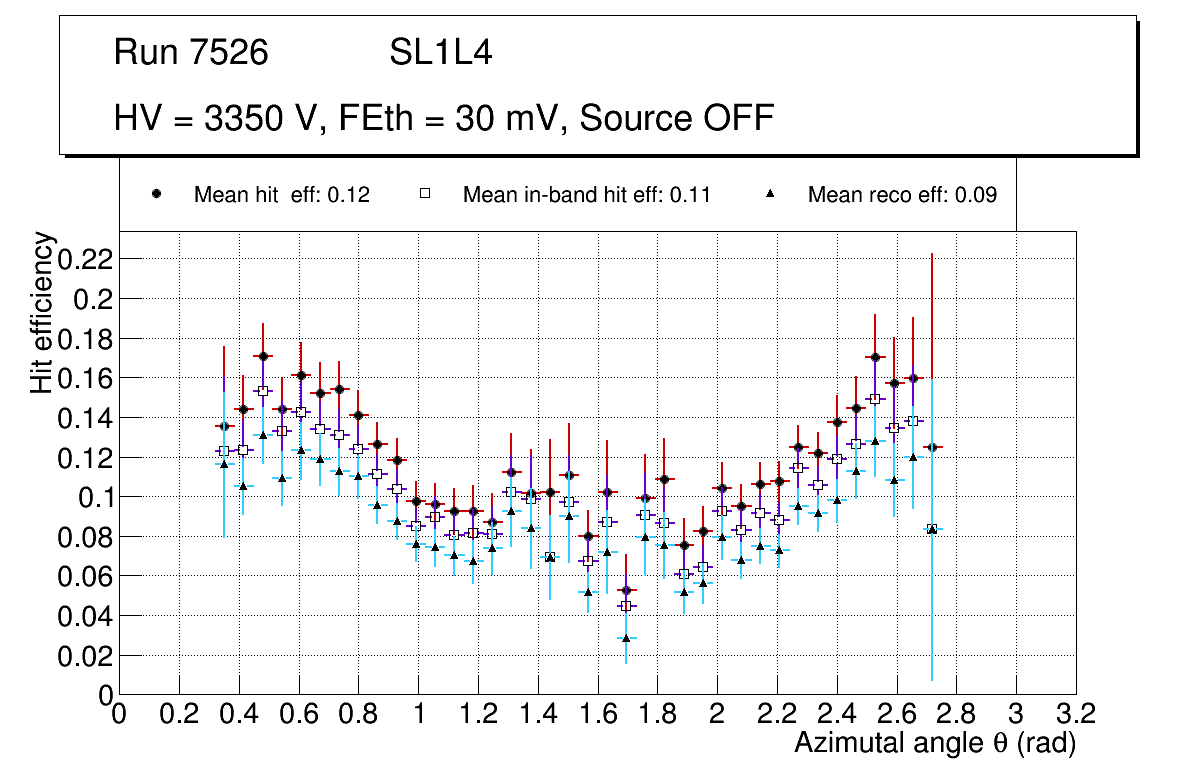Click the "Hit efficiency" y-axis title
Viewport: 1196px width, 772px height.
(x=42, y=312)
